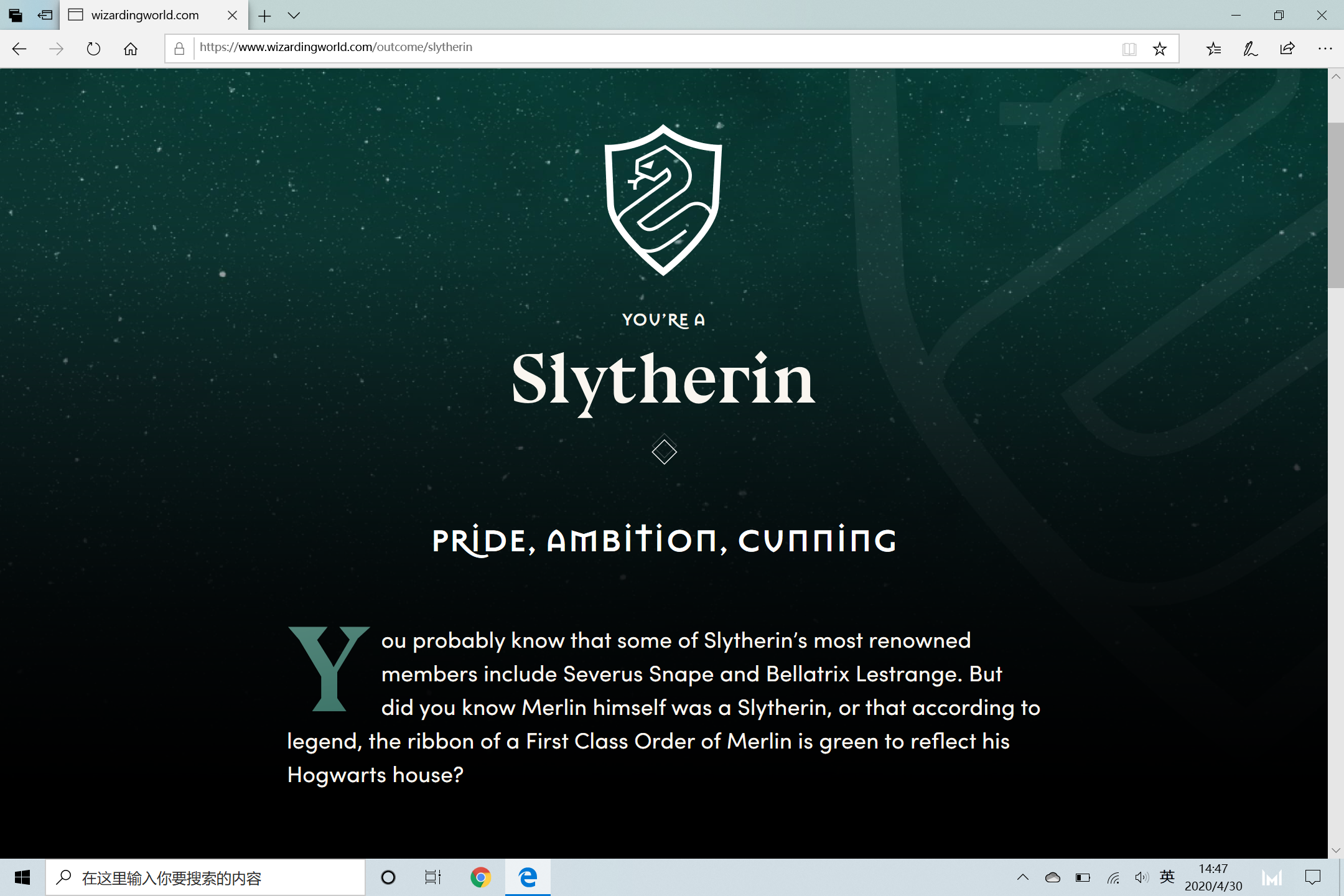Image resolution: width=1344 pixels, height=896 pixels.
Task: Click the 'YOU'RE A' text
Action: pos(663,320)
